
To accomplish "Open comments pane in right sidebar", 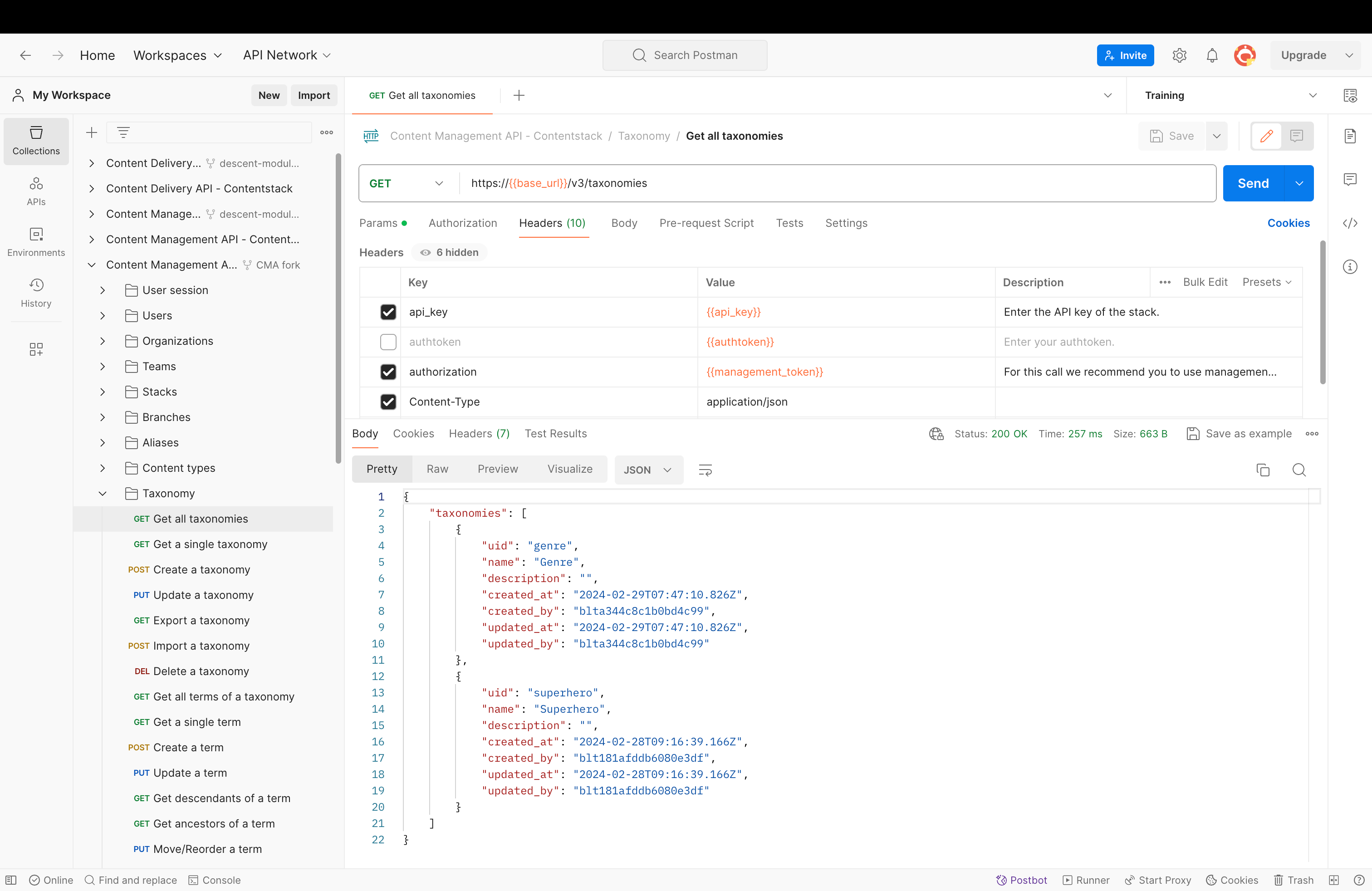I will (x=1350, y=179).
